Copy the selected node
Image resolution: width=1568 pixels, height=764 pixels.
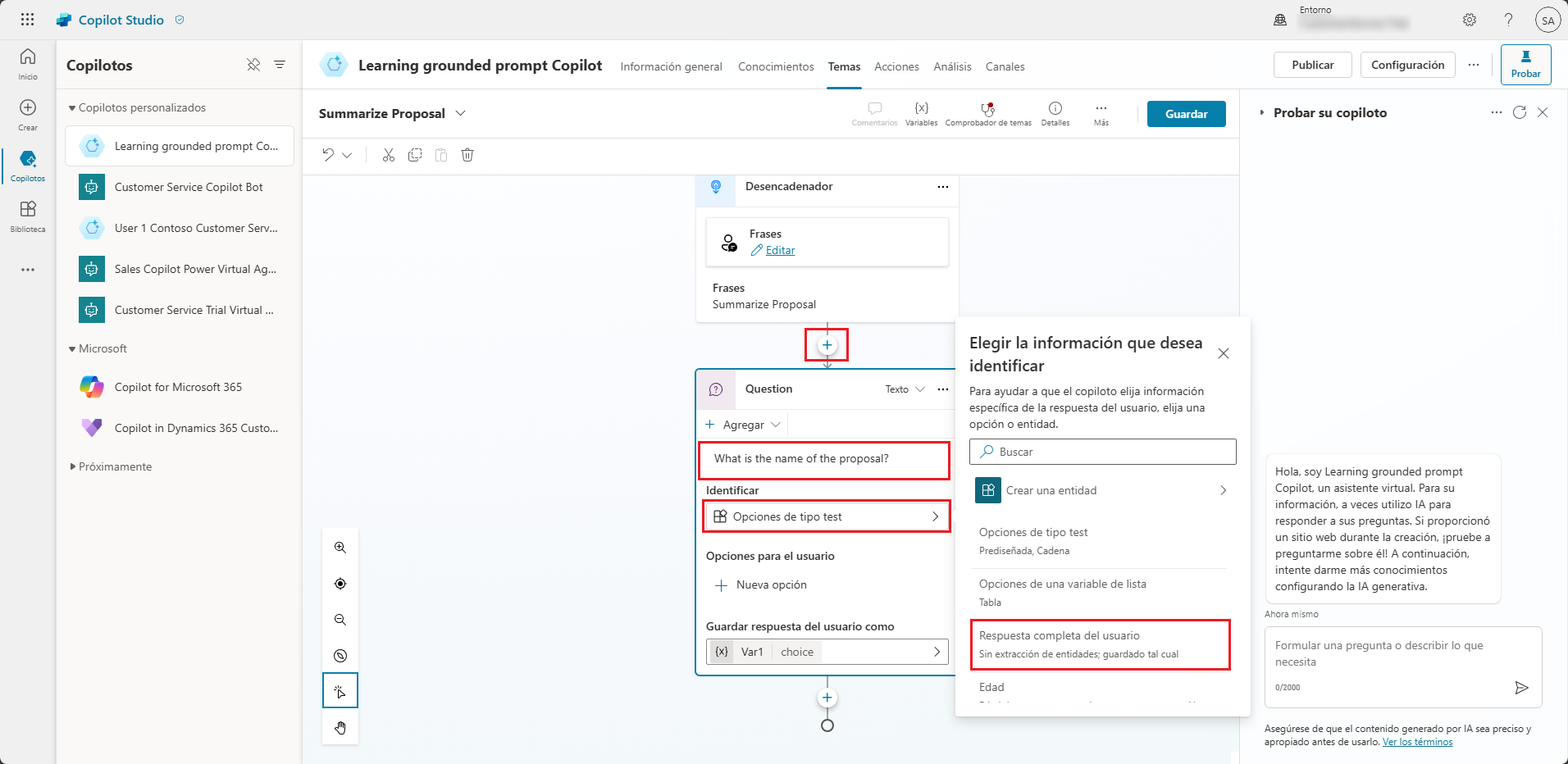pyautogui.click(x=415, y=155)
